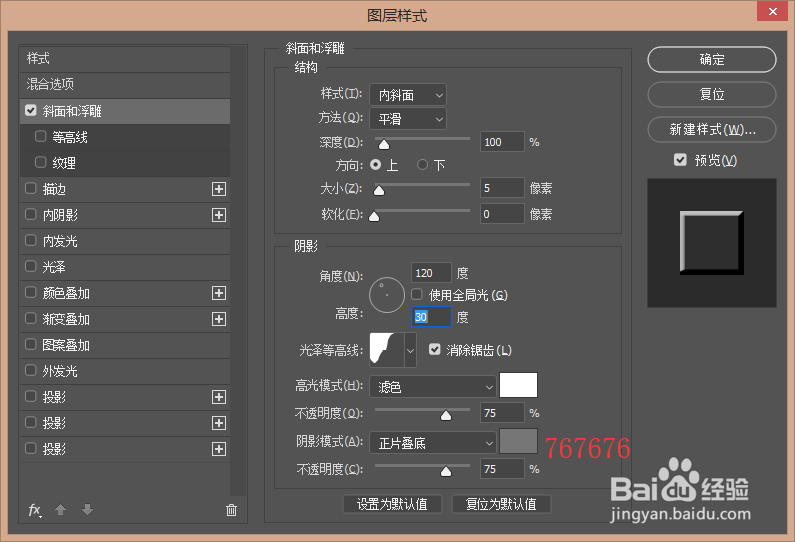Enable the 光泽 checkbox

[x=31, y=266]
